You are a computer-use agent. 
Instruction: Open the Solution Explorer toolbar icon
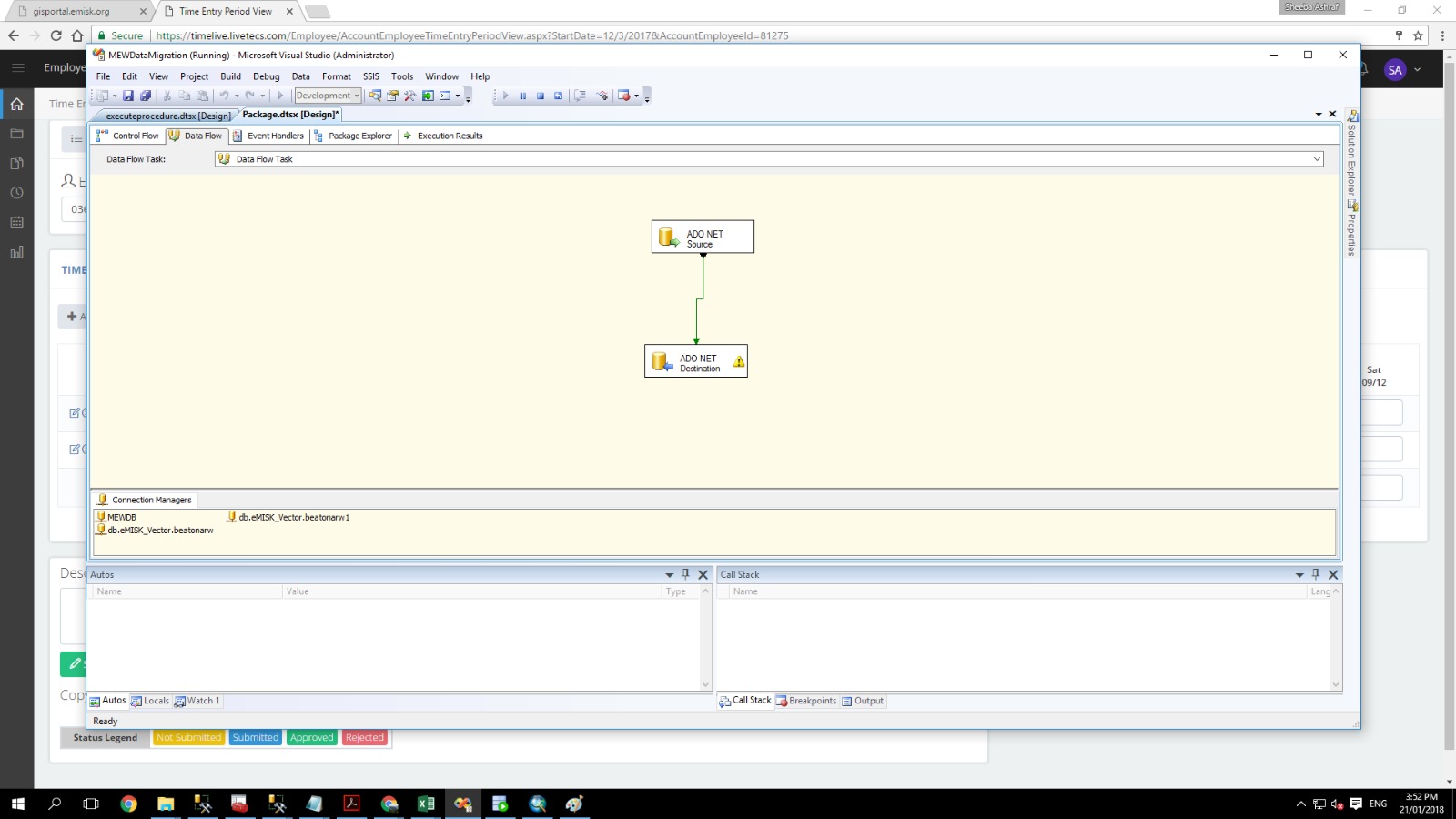pos(375,96)
